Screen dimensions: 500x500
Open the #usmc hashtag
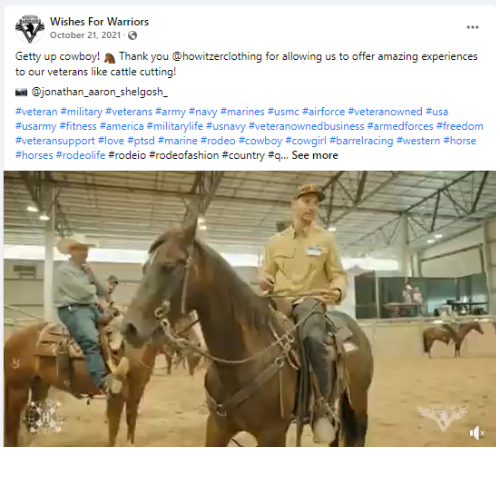pyautogui.click(x=283, y=112)
